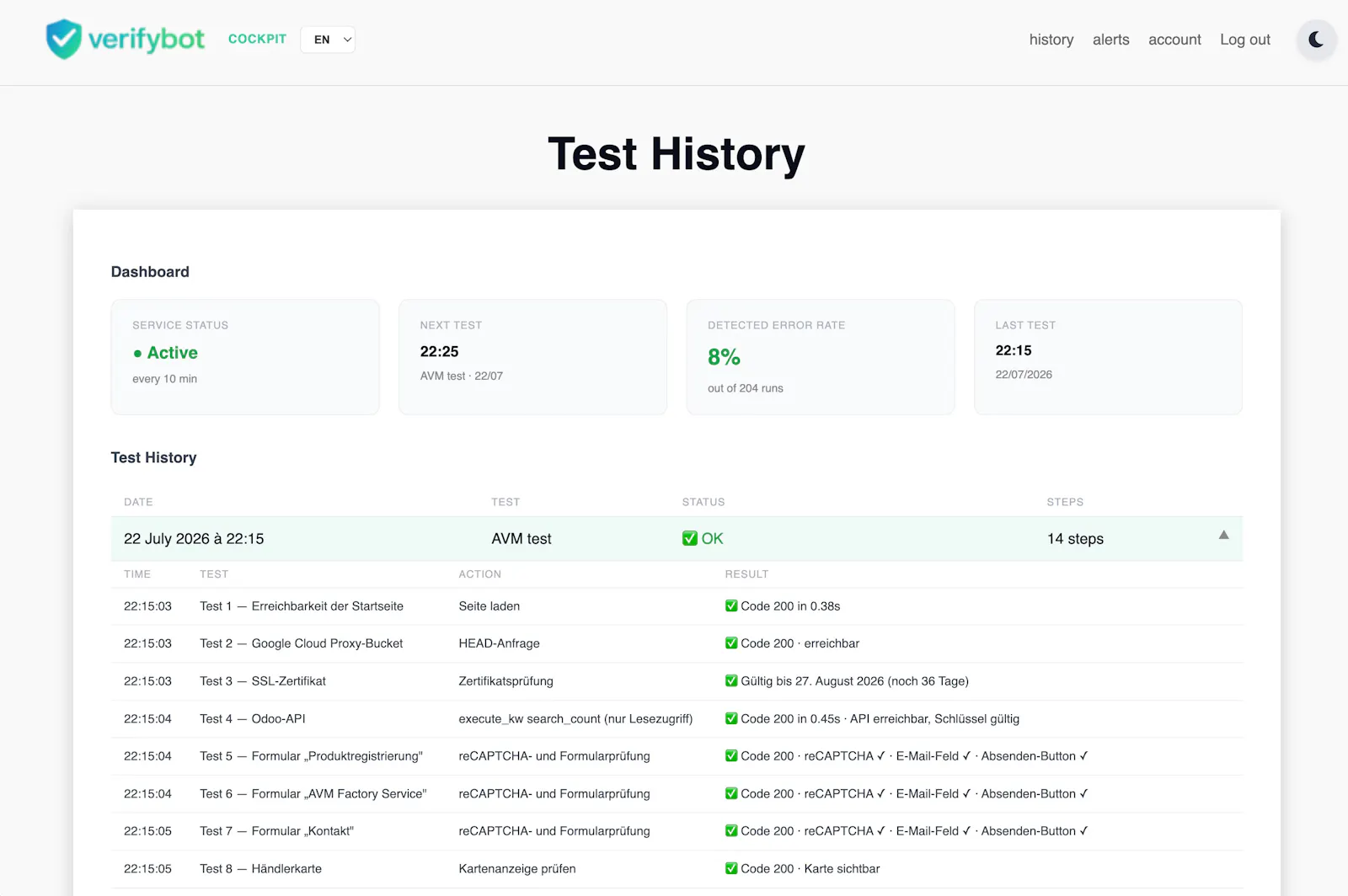Click Log out
Image resolution: width=1348 pixels, height=896 pixels.
coord(1245,40)
